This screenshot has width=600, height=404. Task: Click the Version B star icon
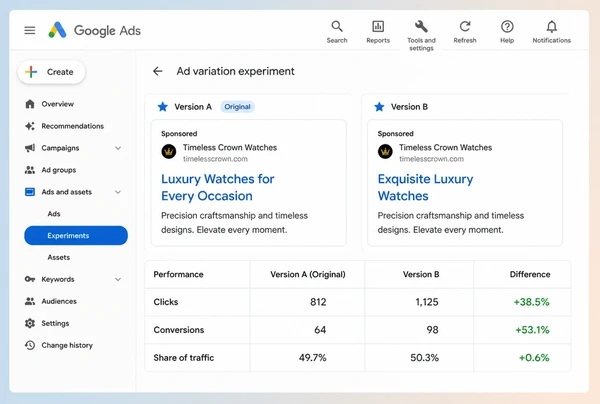click(x=379, y=106)
